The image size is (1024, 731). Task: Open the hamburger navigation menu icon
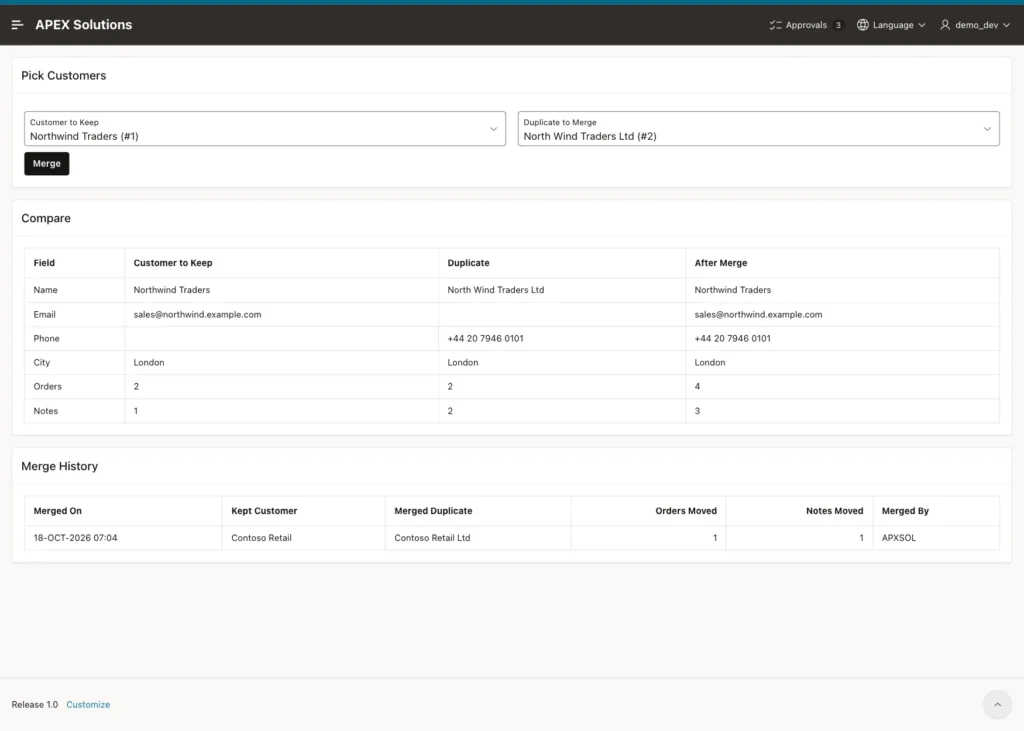pos(18,25)
